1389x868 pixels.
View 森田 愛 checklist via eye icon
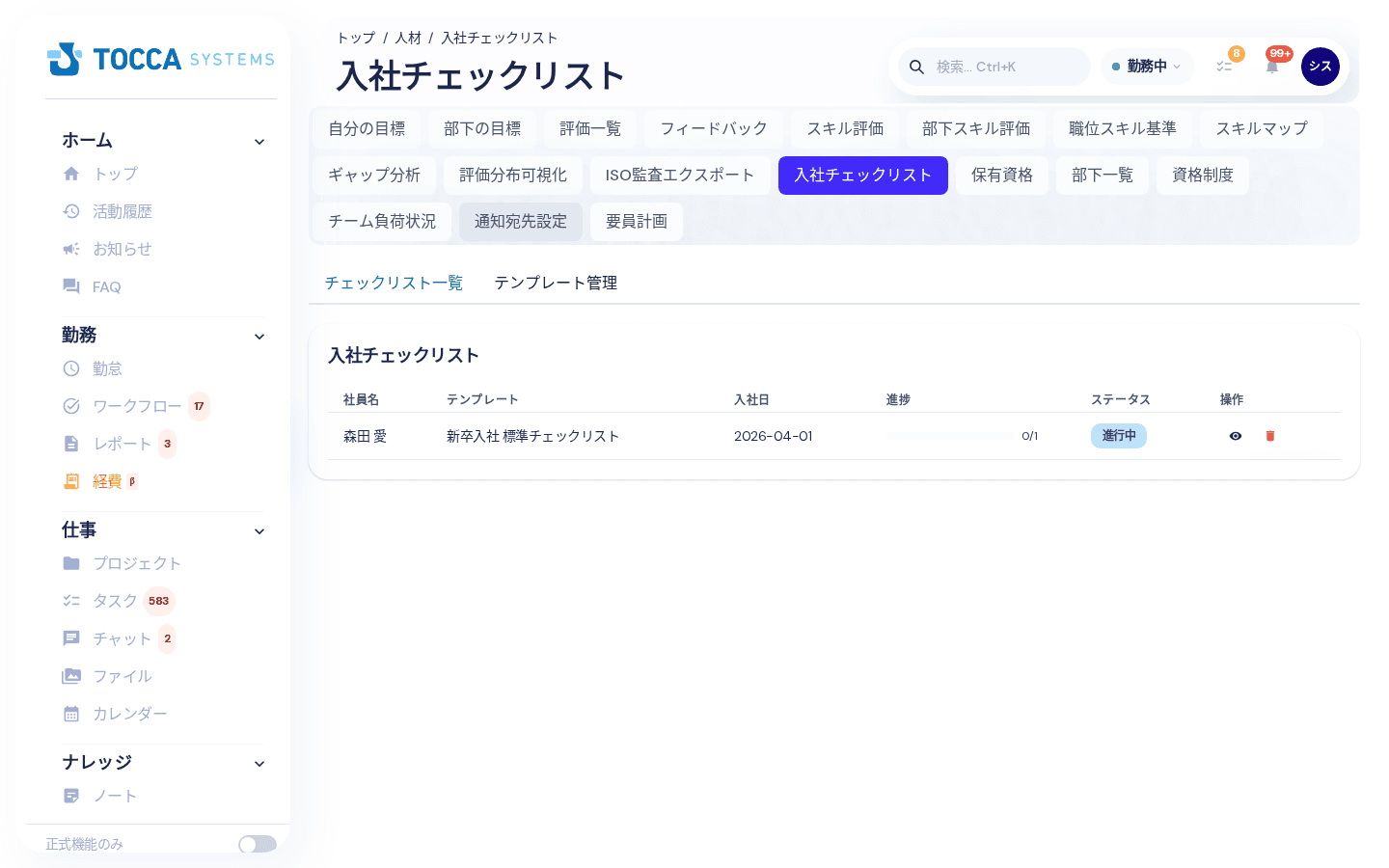coord(1236,436)
